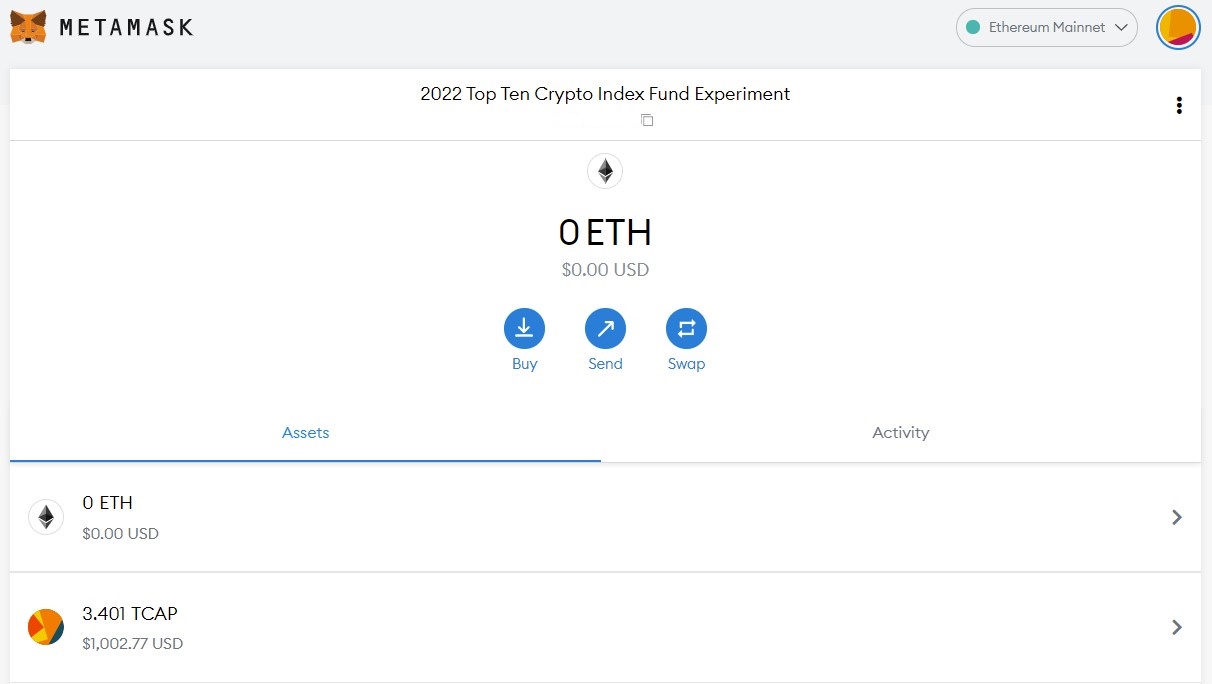Click the Ethereum logo above the balance
The height and width of the screenshot is (684, 1212).
point(605,172)
